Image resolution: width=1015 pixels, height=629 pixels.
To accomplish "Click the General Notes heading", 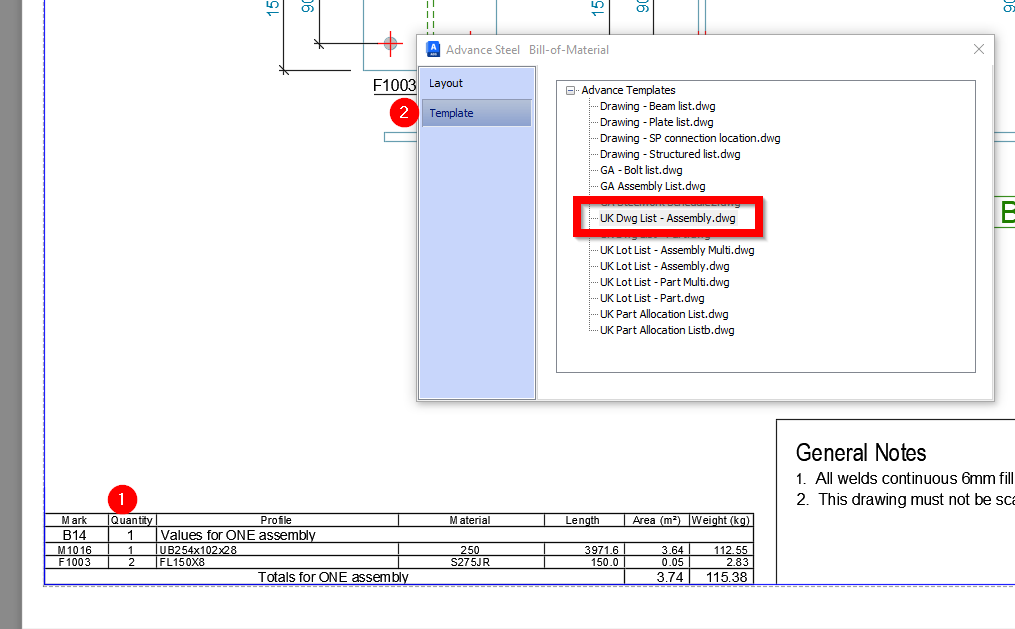I will pyautogui.click(x=861, y=452).
